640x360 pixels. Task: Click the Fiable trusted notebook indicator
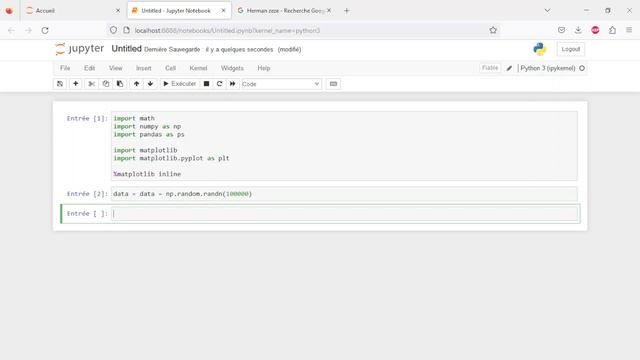[490, 68]
